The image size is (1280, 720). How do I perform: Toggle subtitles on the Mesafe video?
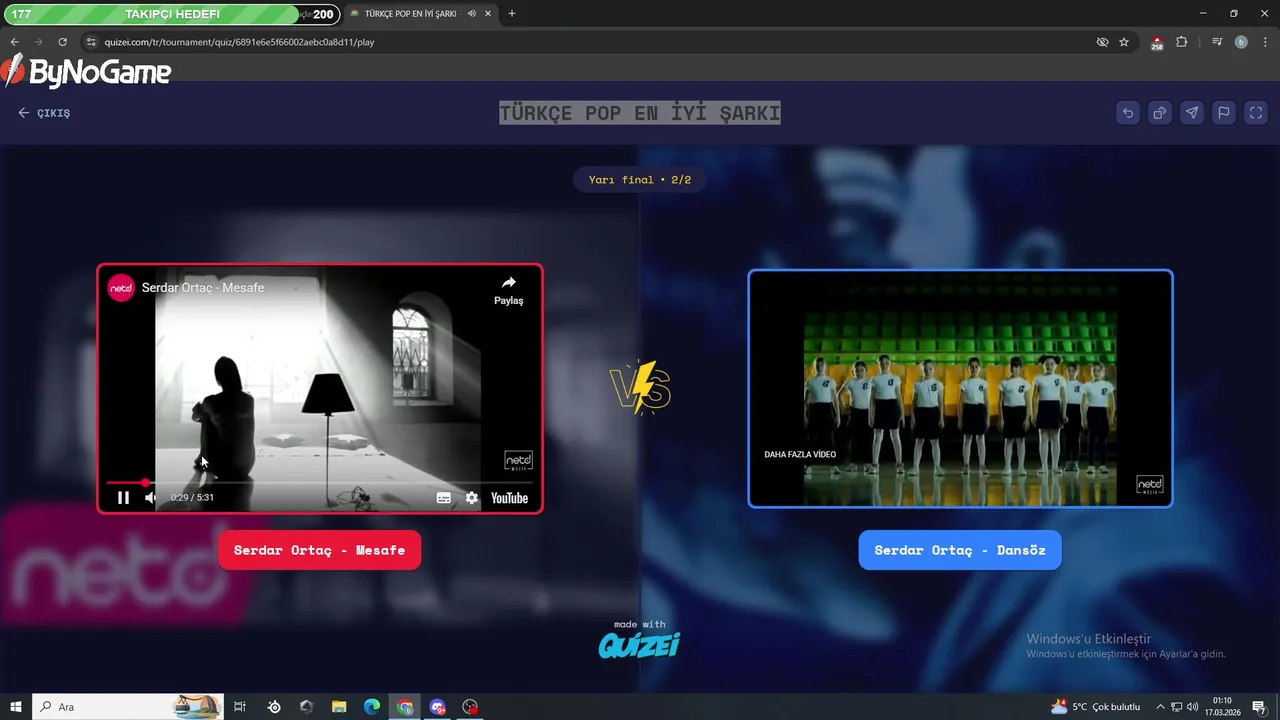click(444, 498)
